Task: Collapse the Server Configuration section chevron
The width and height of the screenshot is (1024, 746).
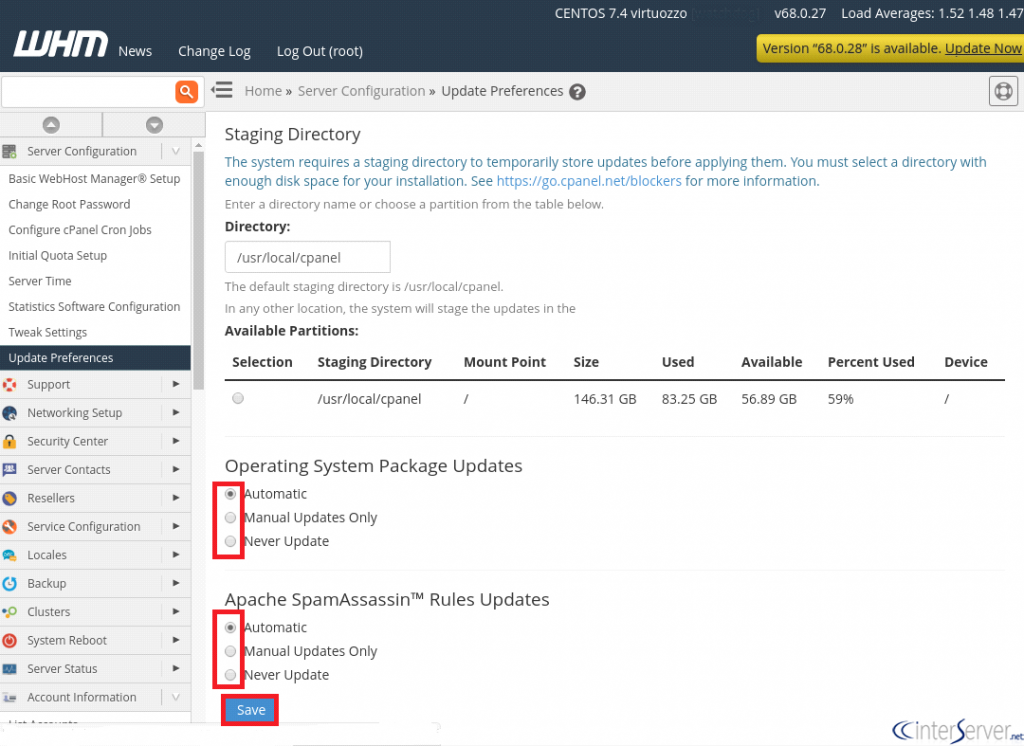Action: 176,152
